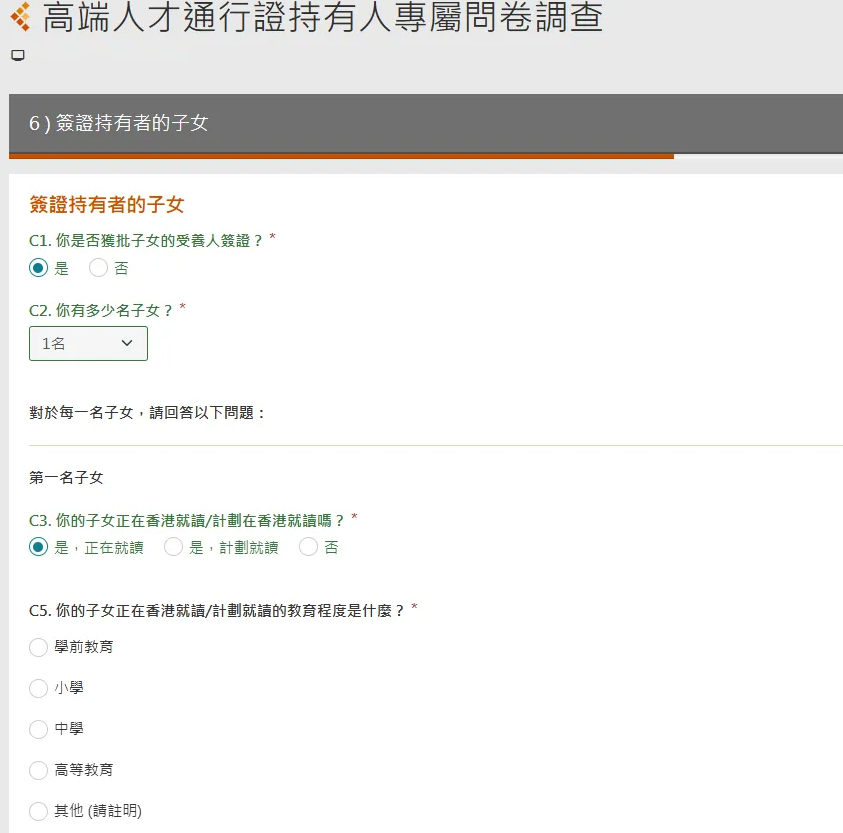Click the section header 6) 簽證持有者的子女

118,123
